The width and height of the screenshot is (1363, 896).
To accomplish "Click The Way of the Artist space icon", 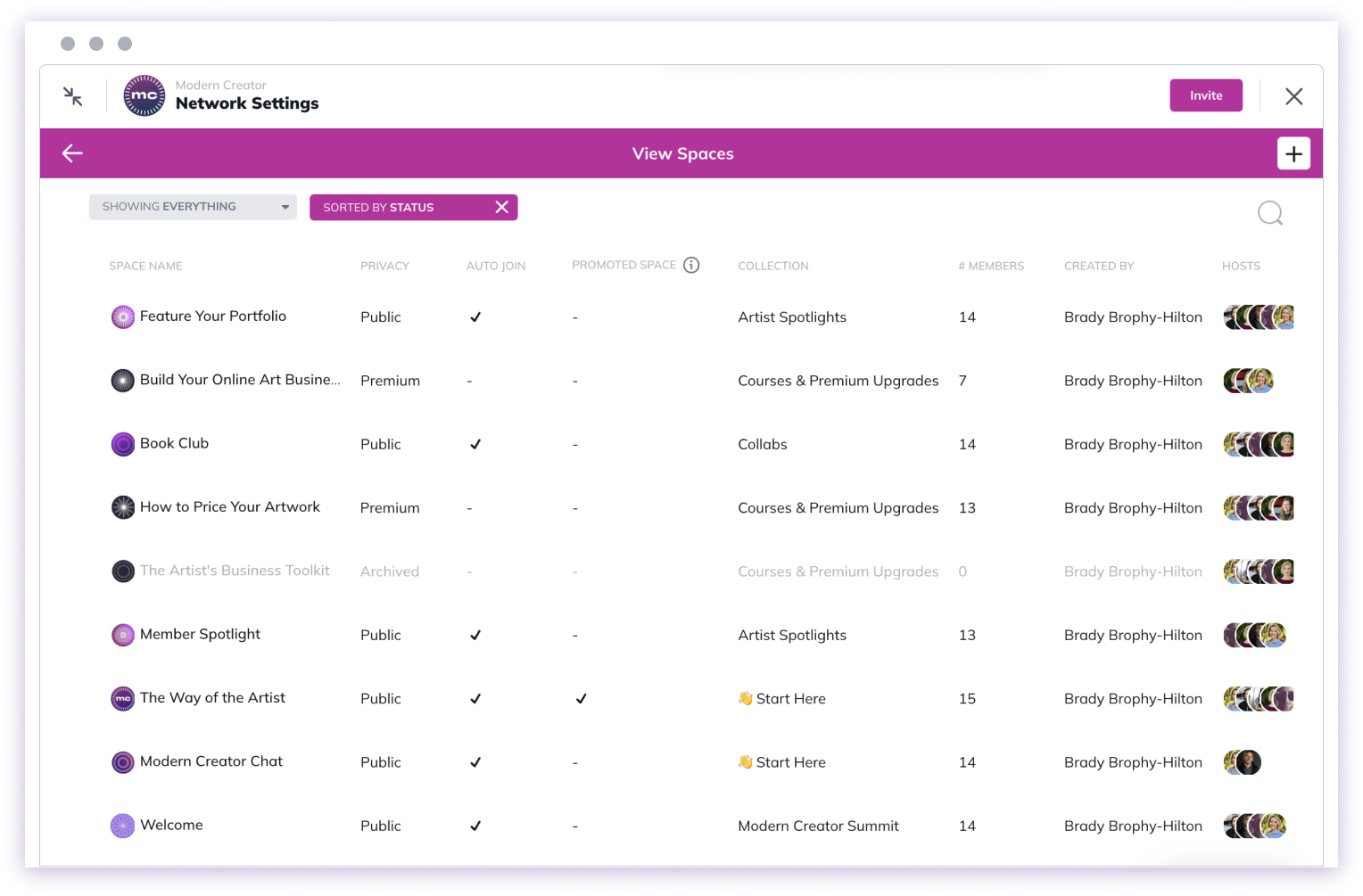I will 123,699.
